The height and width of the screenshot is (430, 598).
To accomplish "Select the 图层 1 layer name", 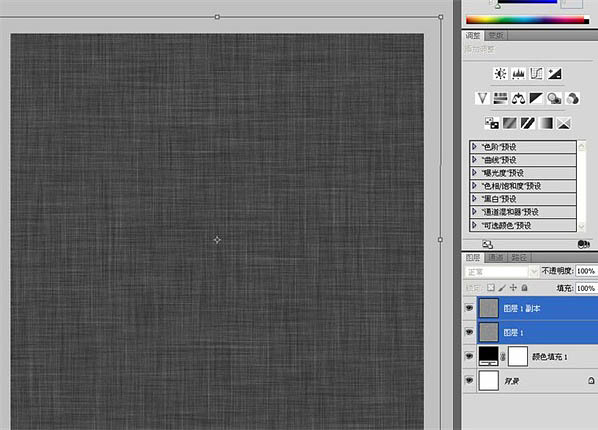I will [x=513, y=333].
